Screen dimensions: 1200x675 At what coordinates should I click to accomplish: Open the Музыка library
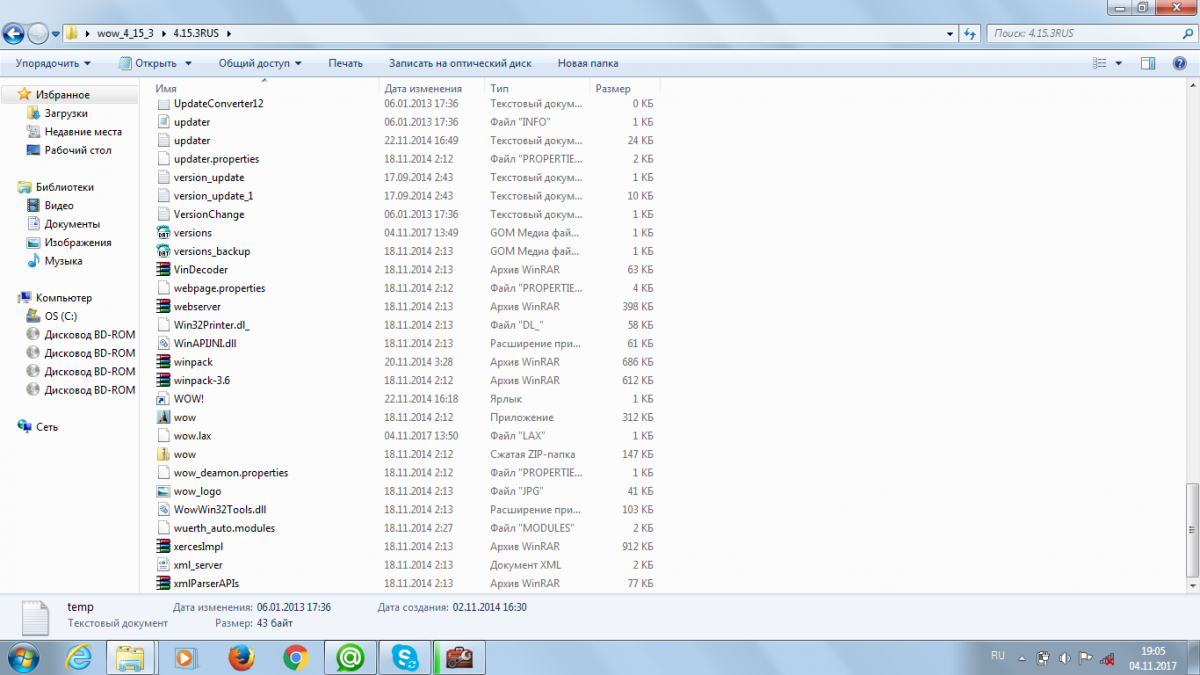[63, 261]
